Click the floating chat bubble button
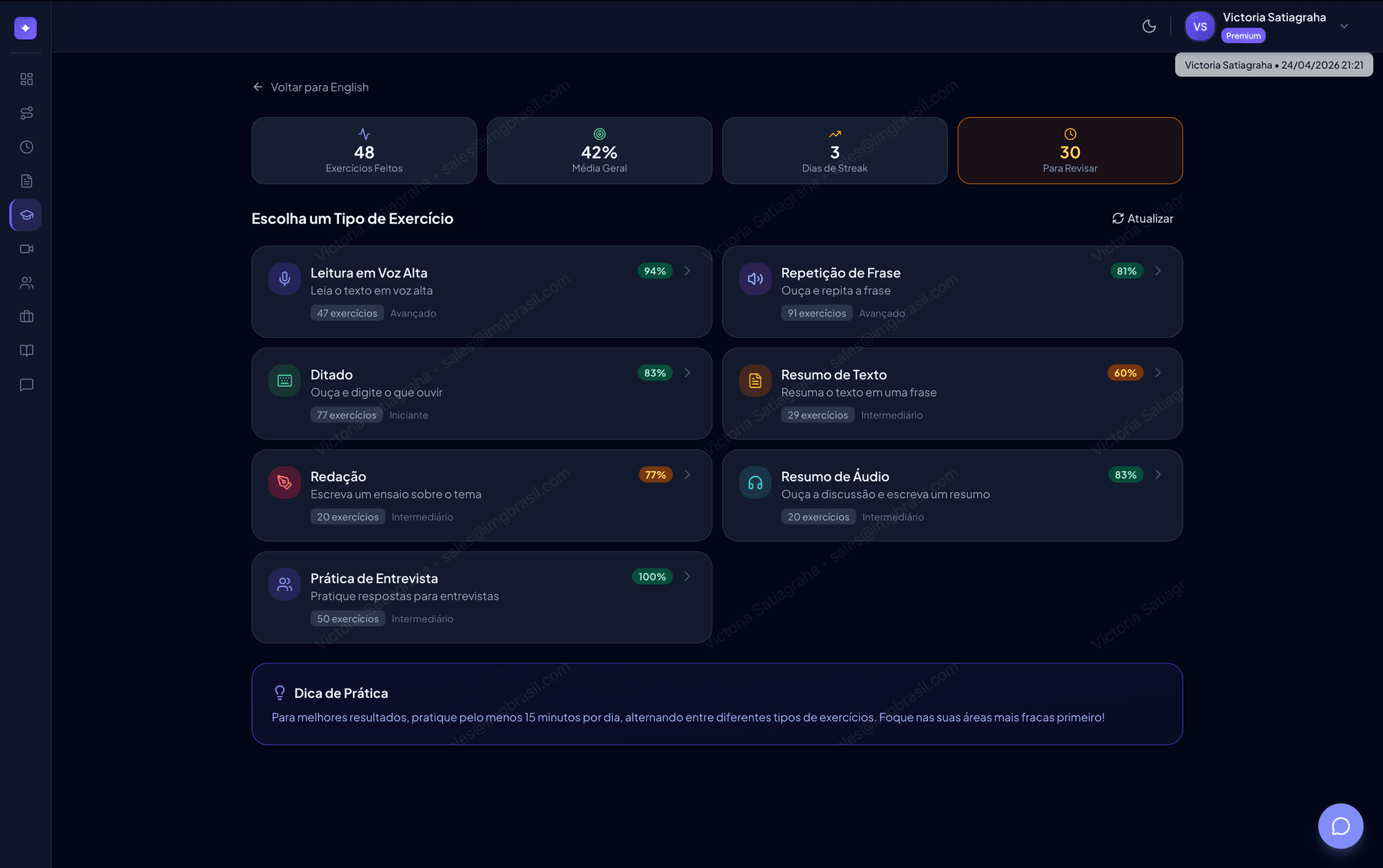1383x868 pixels. pyautogui.click(x=1340, y=825)
